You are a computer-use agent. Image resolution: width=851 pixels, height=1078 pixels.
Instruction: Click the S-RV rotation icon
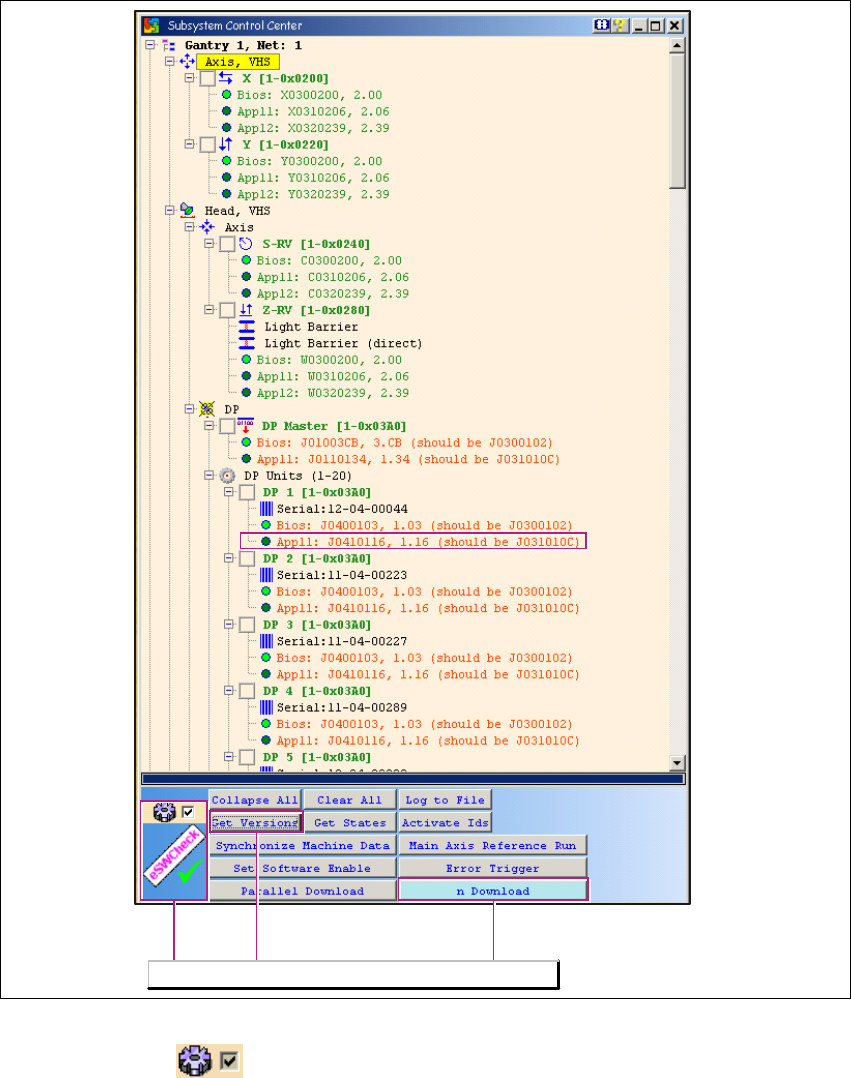click(x=246, y=243)
